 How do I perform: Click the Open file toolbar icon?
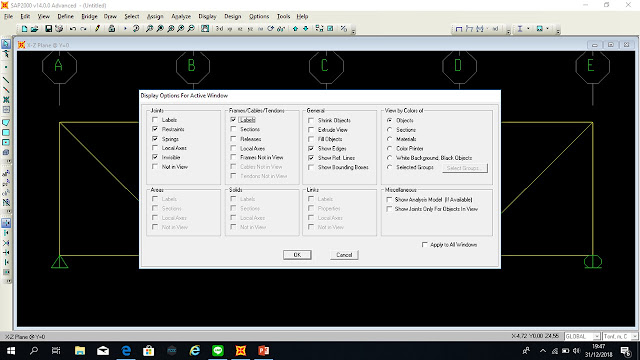(x=35, y=29)
